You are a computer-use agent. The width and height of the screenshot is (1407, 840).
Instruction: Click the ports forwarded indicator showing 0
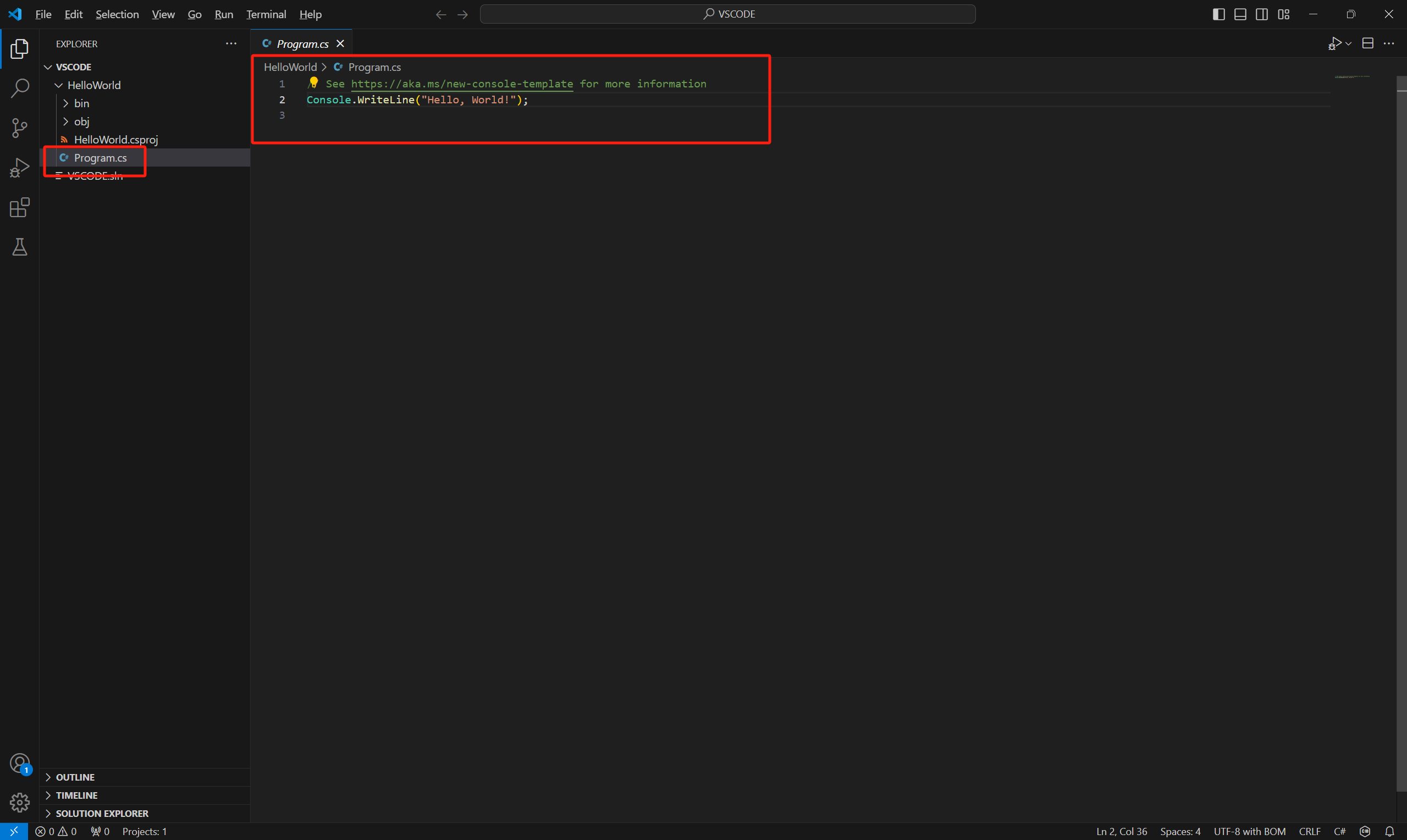click(100, 832)
